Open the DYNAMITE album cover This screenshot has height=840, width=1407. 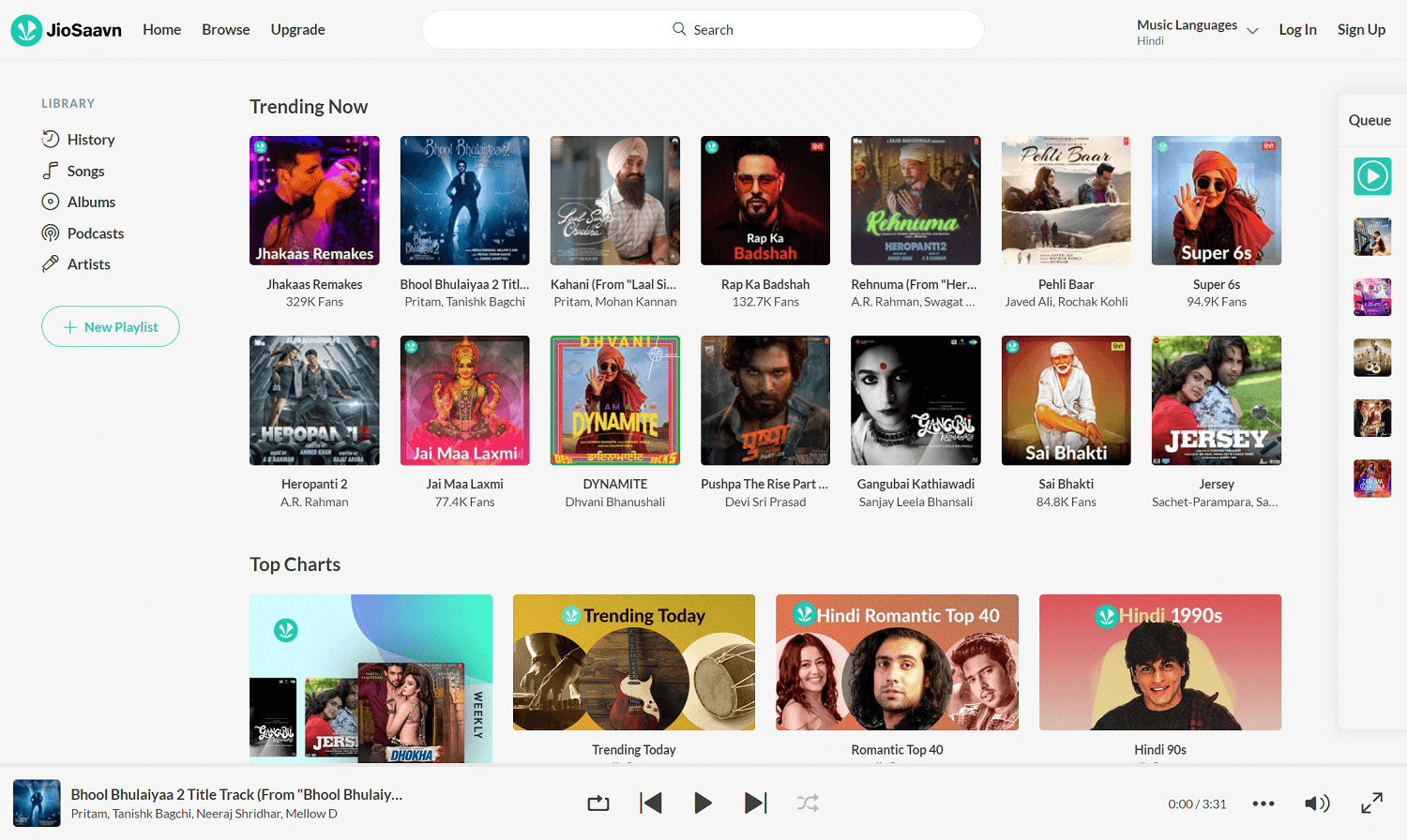pyautogui.click(x=615, y=400)
